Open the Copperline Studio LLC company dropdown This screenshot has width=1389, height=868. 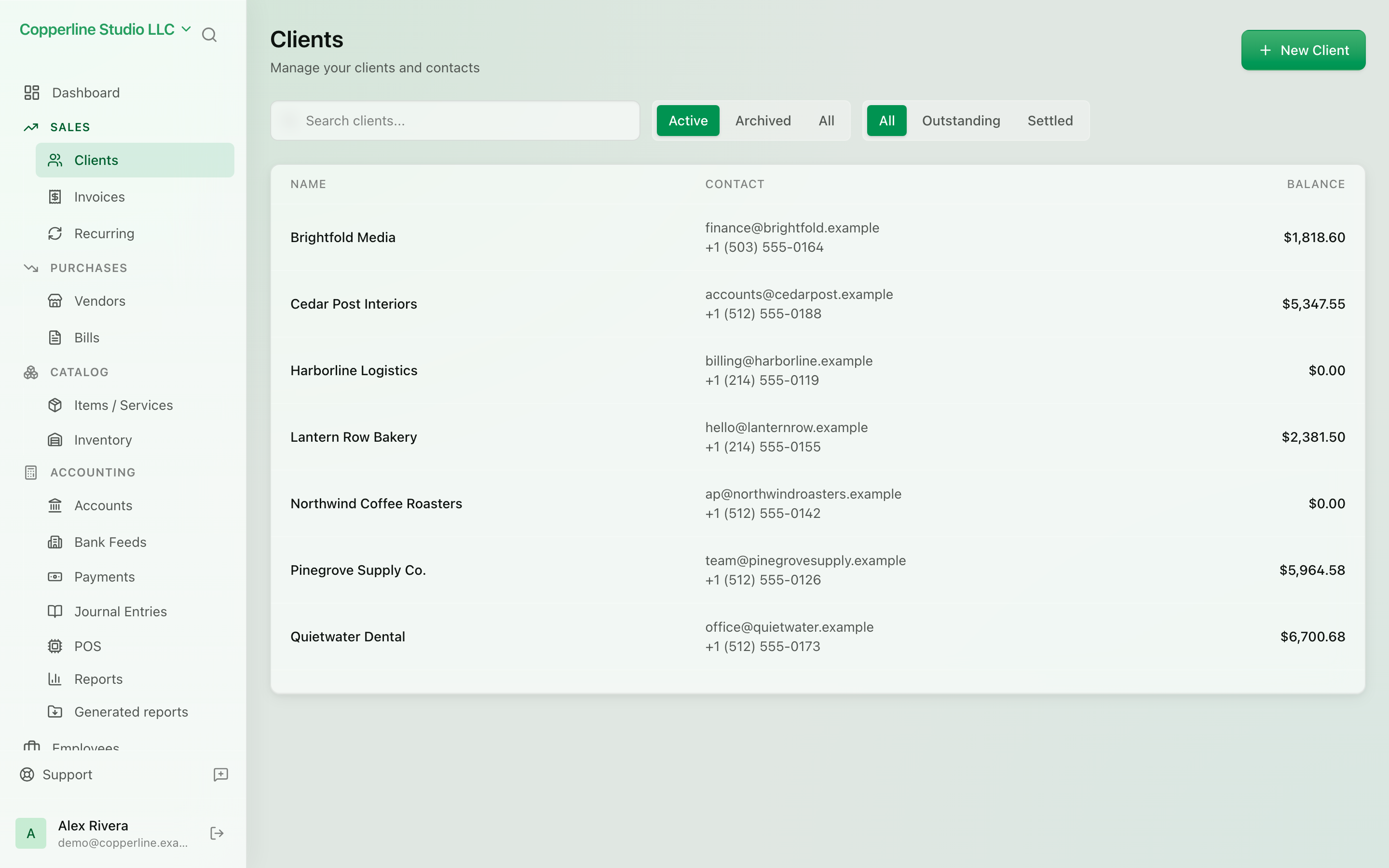click(x=105, y=29)
